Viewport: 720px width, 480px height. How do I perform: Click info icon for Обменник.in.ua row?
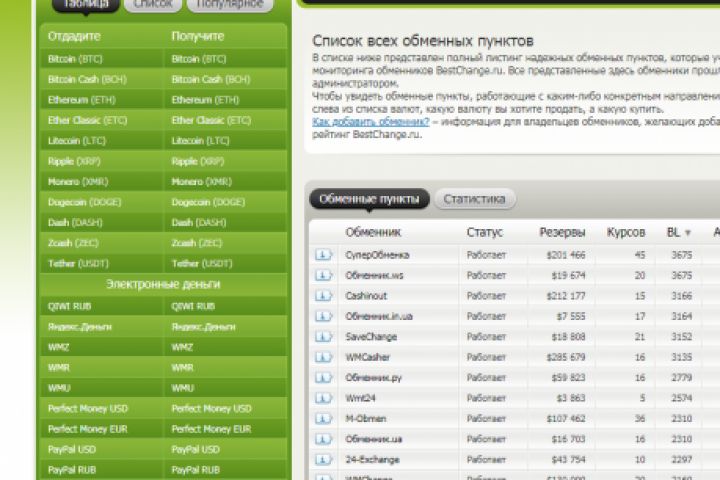[x=323, y=316]
